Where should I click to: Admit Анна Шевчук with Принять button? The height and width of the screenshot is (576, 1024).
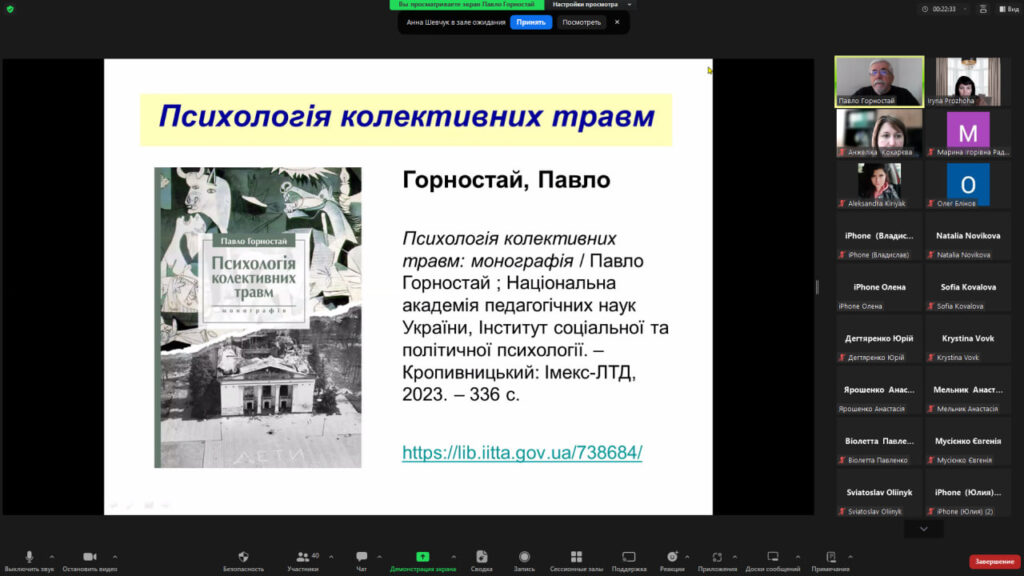(x=530, y=22)
